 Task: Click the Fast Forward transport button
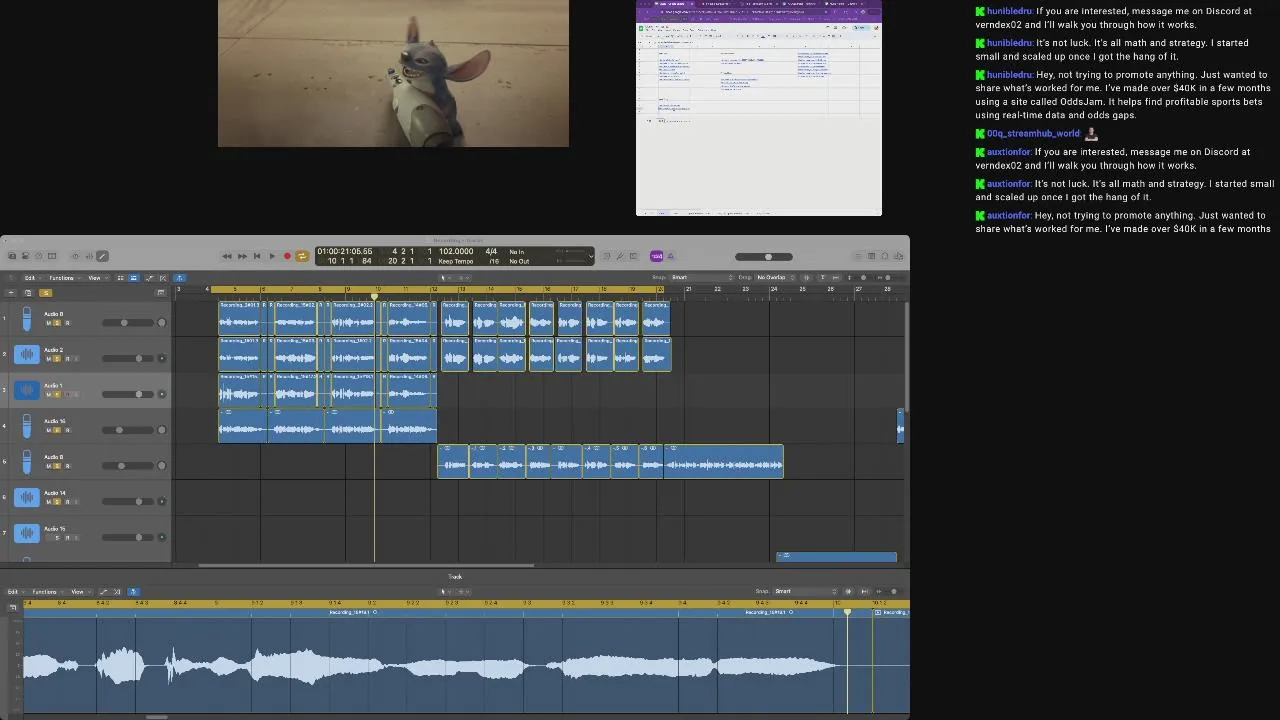(242, 256)
